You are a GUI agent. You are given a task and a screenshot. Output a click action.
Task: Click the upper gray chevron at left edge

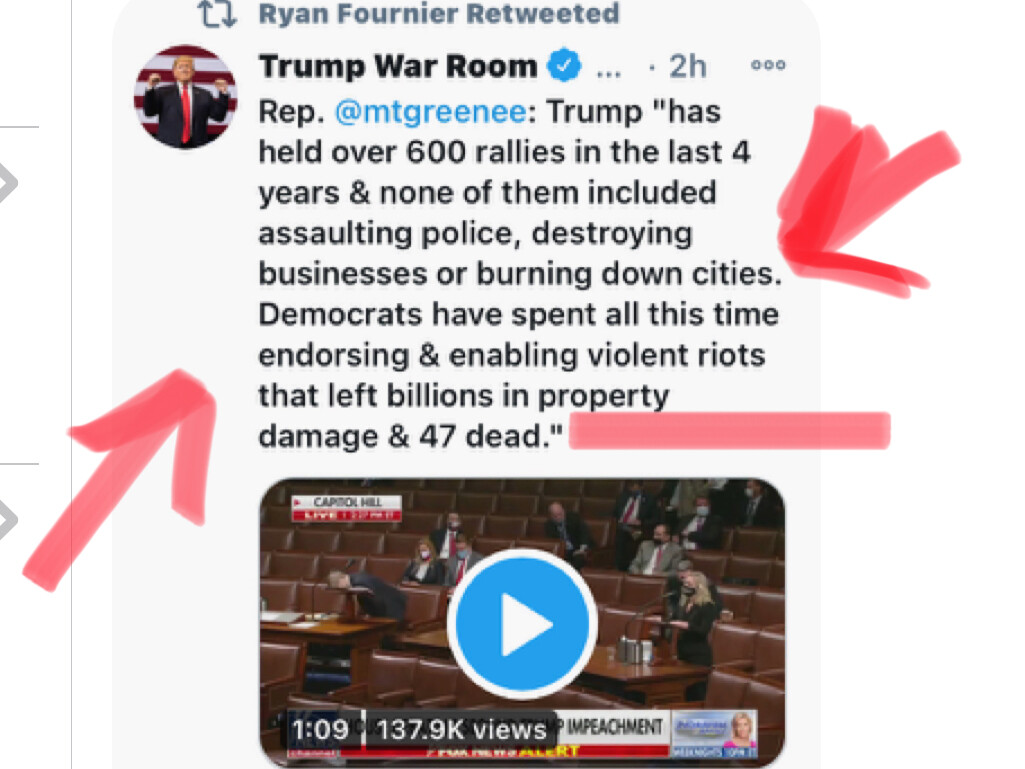click(x=7, y=183)
